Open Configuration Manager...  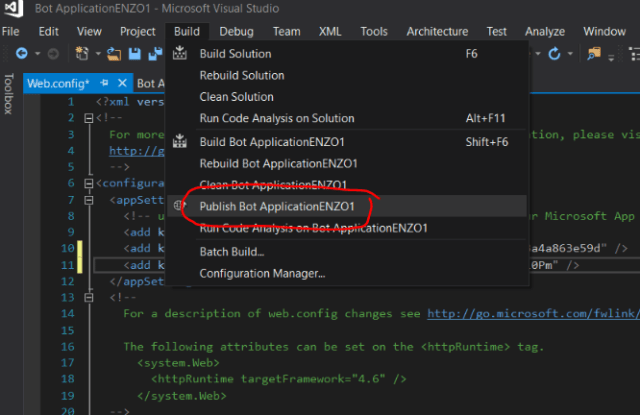pyautogui.click(x=347, y=273)
